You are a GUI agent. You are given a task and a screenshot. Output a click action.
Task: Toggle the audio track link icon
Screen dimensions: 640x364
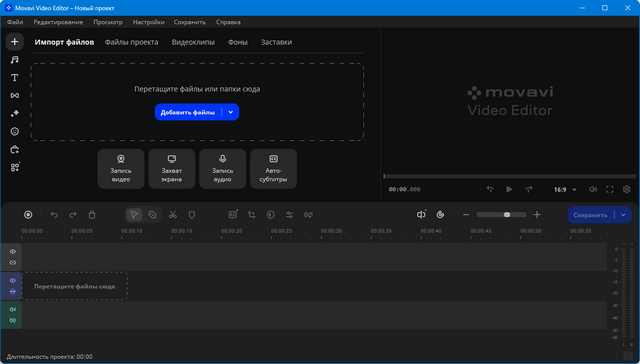13,321
